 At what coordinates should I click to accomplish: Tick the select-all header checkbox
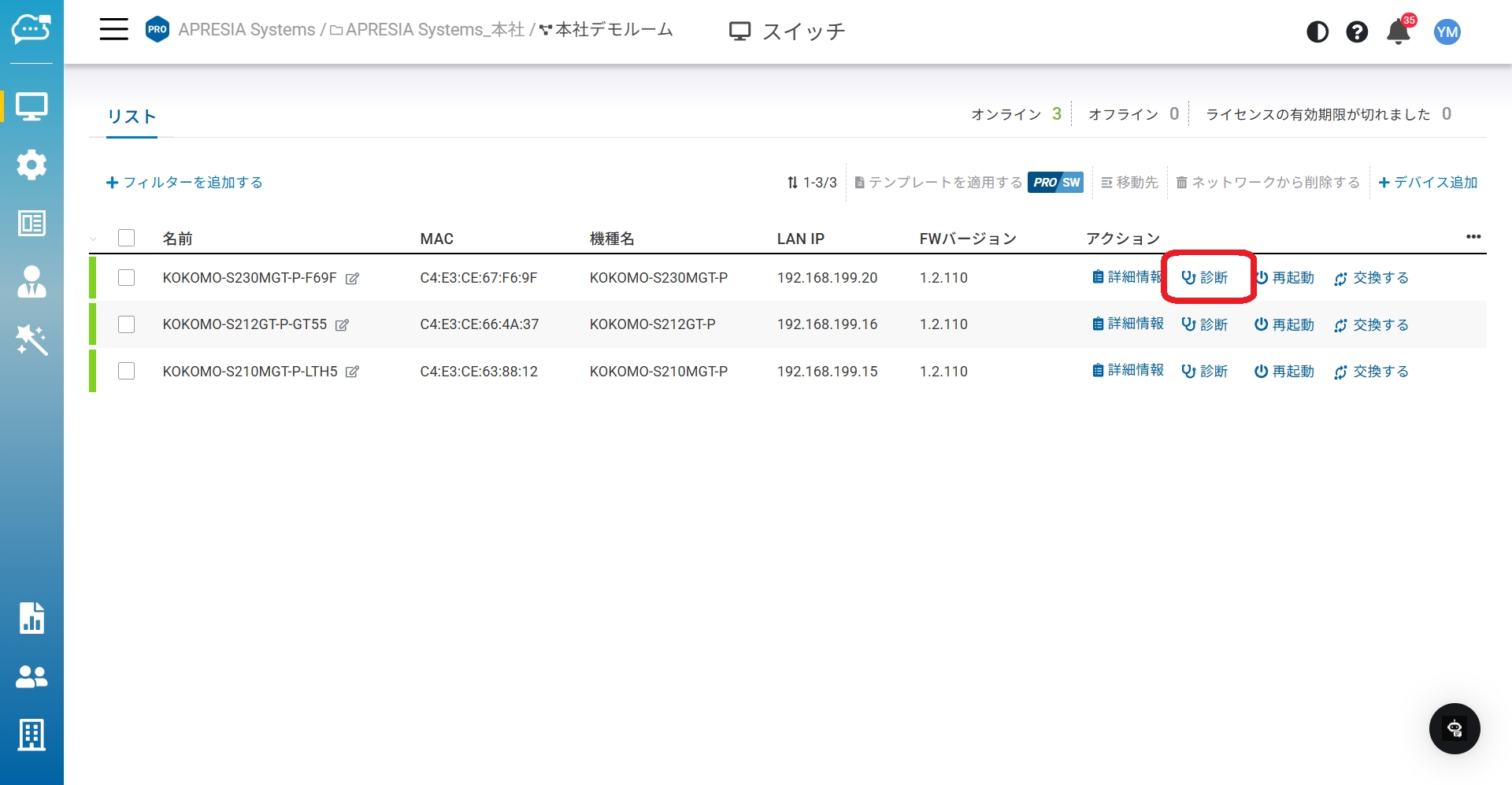(126, 238)
